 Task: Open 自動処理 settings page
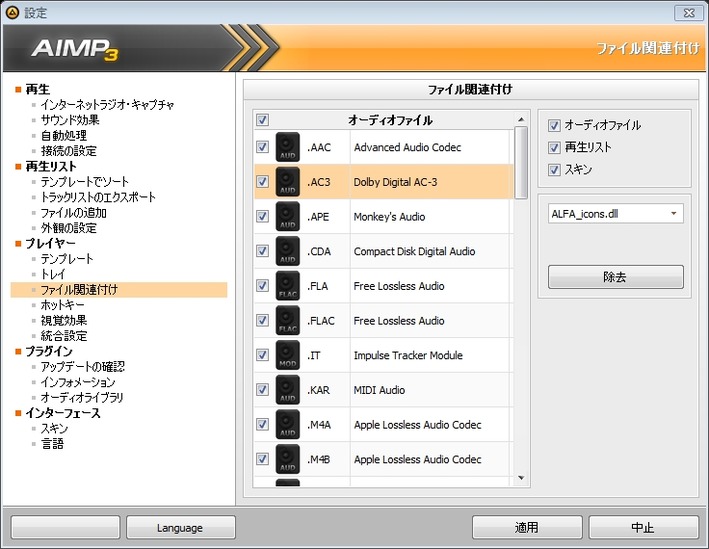click(x=64, y=136)
